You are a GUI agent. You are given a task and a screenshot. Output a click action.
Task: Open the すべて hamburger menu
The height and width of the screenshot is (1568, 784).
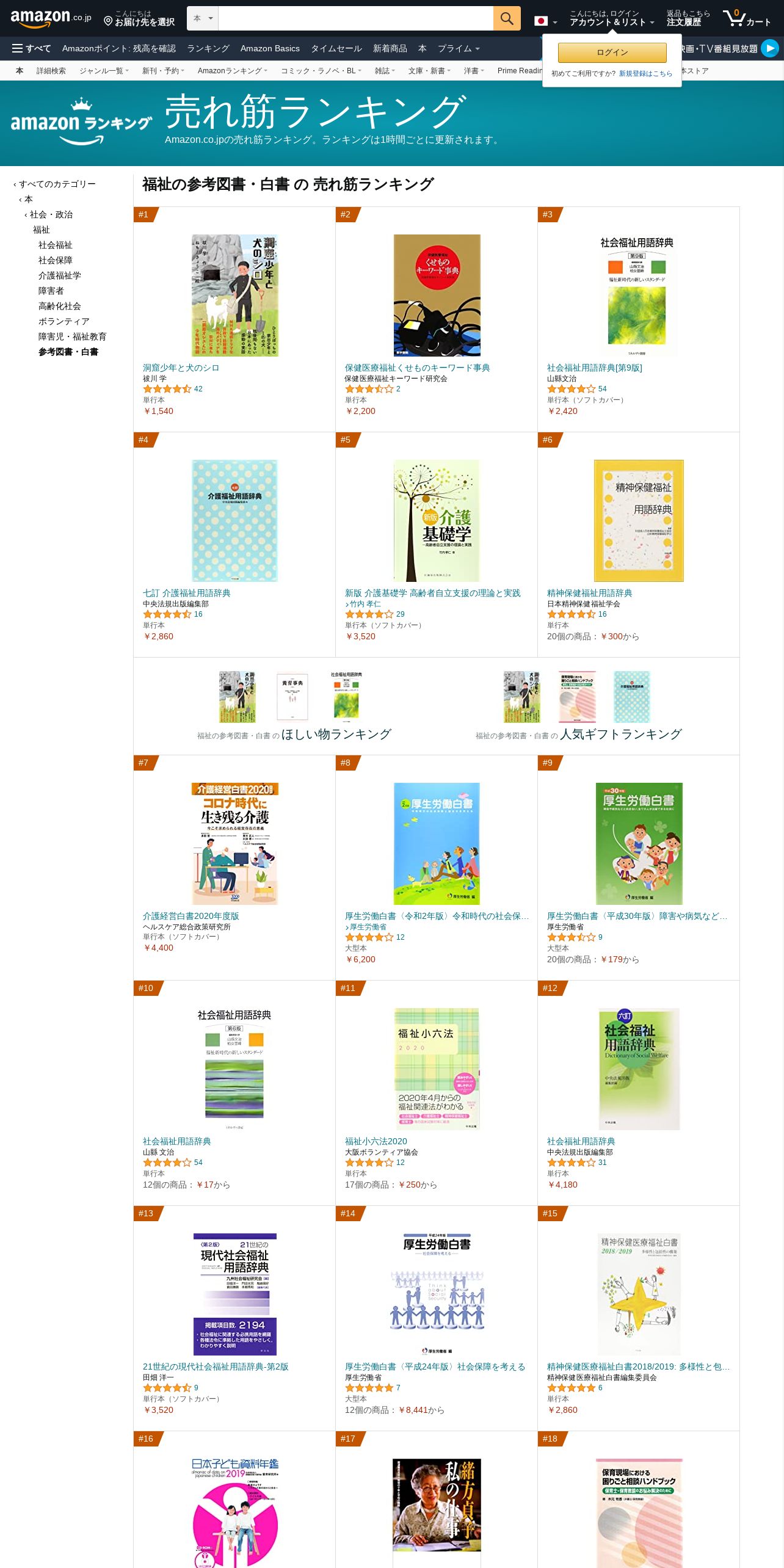[31, 48]
